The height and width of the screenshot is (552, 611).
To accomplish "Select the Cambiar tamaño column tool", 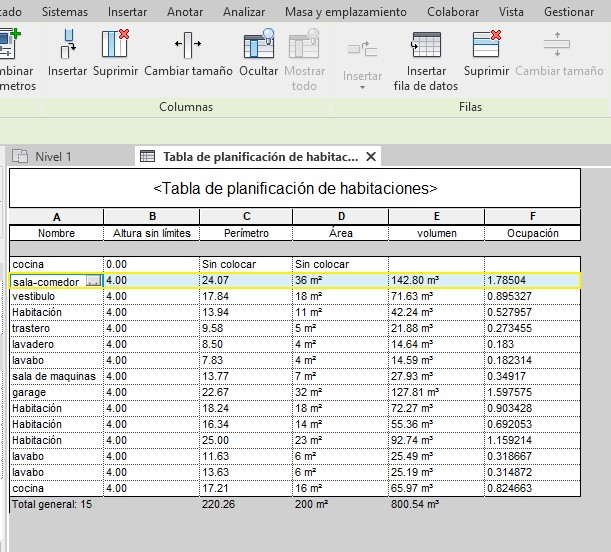I will click(x=188, y=44).
